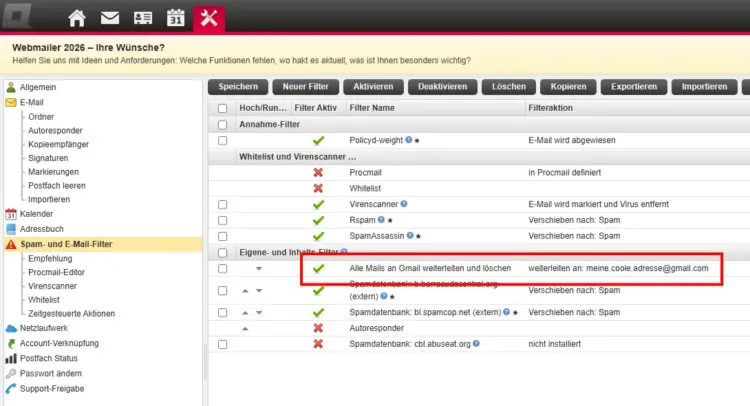Click the webmailer logo icon
750x406 pixels.
(x=17, y=15)
